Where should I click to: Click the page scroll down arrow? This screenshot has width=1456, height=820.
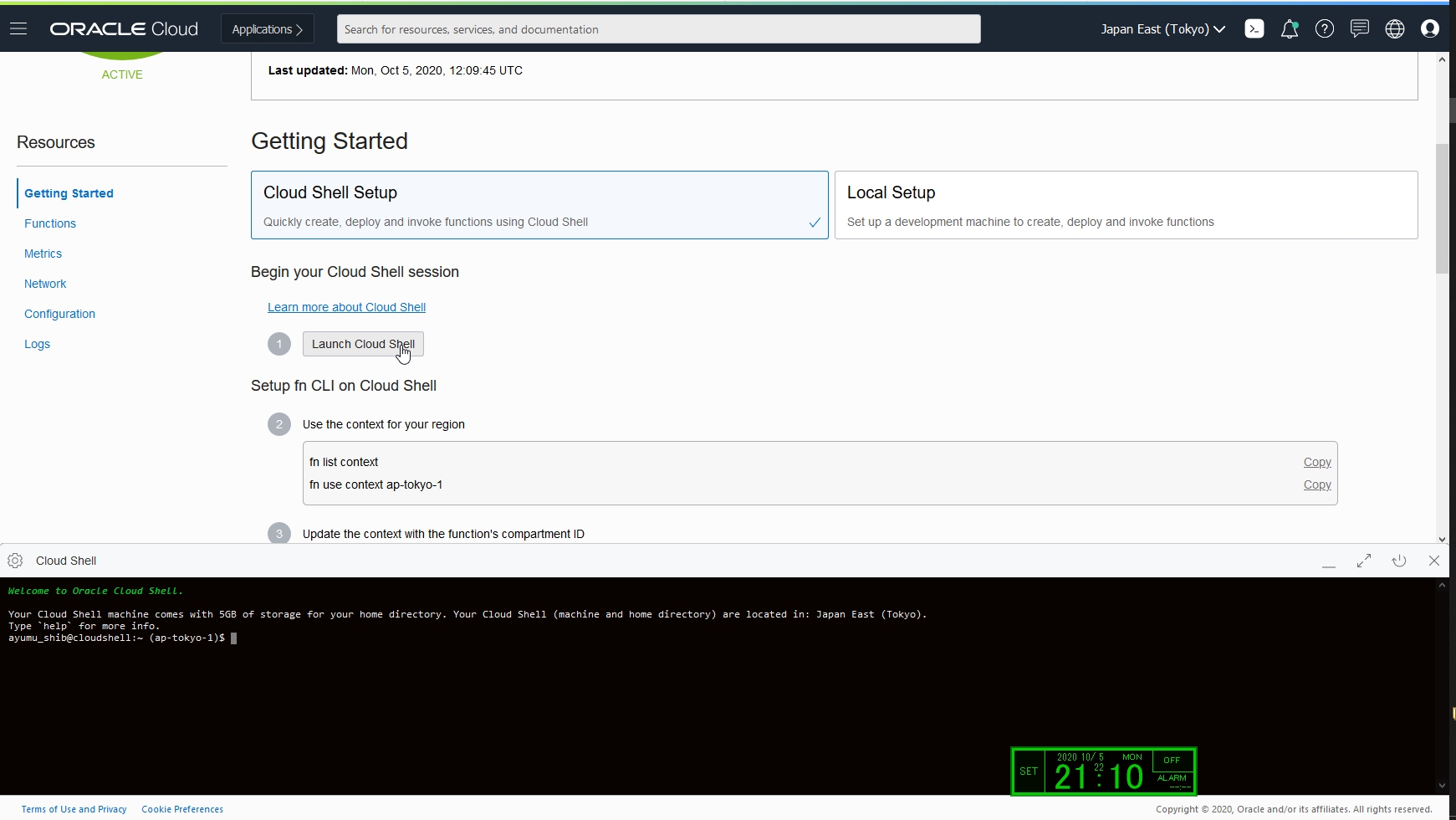1442,539
